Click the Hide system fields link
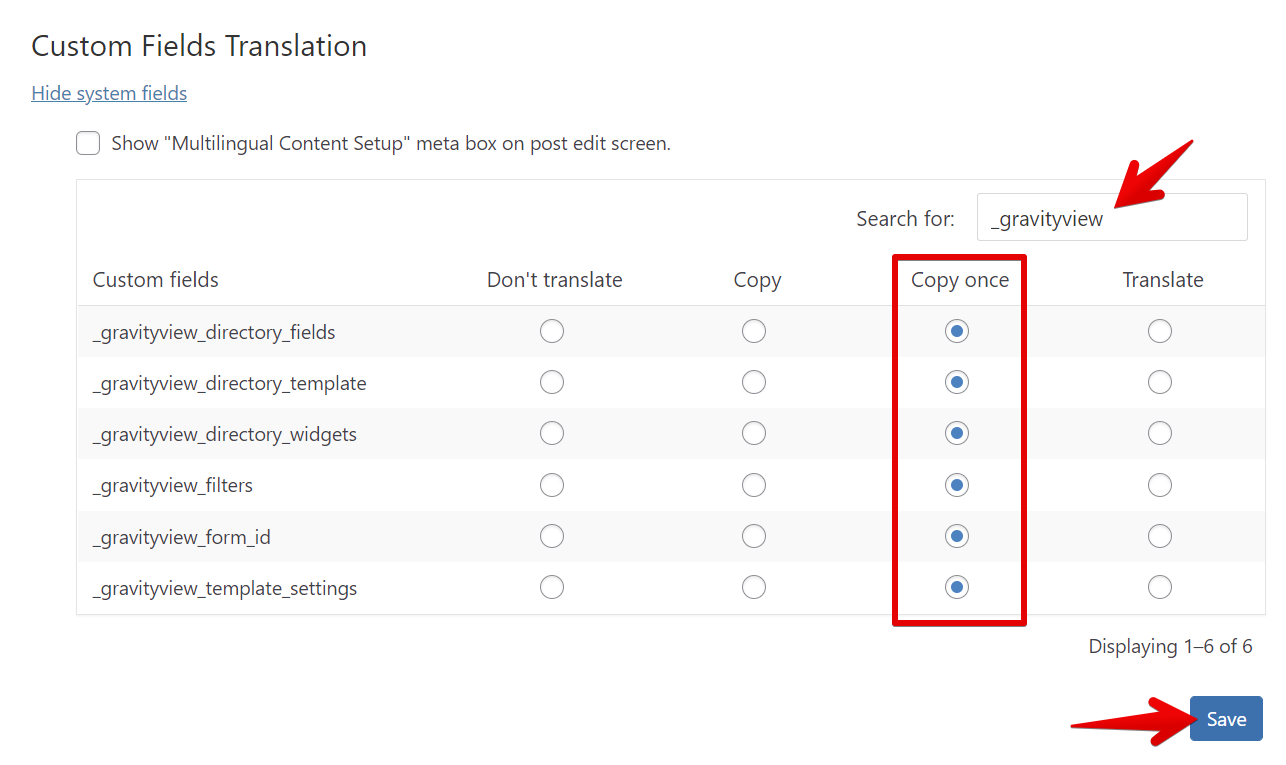The width and height of the screenshot is (1286, 765). (109, 93)
